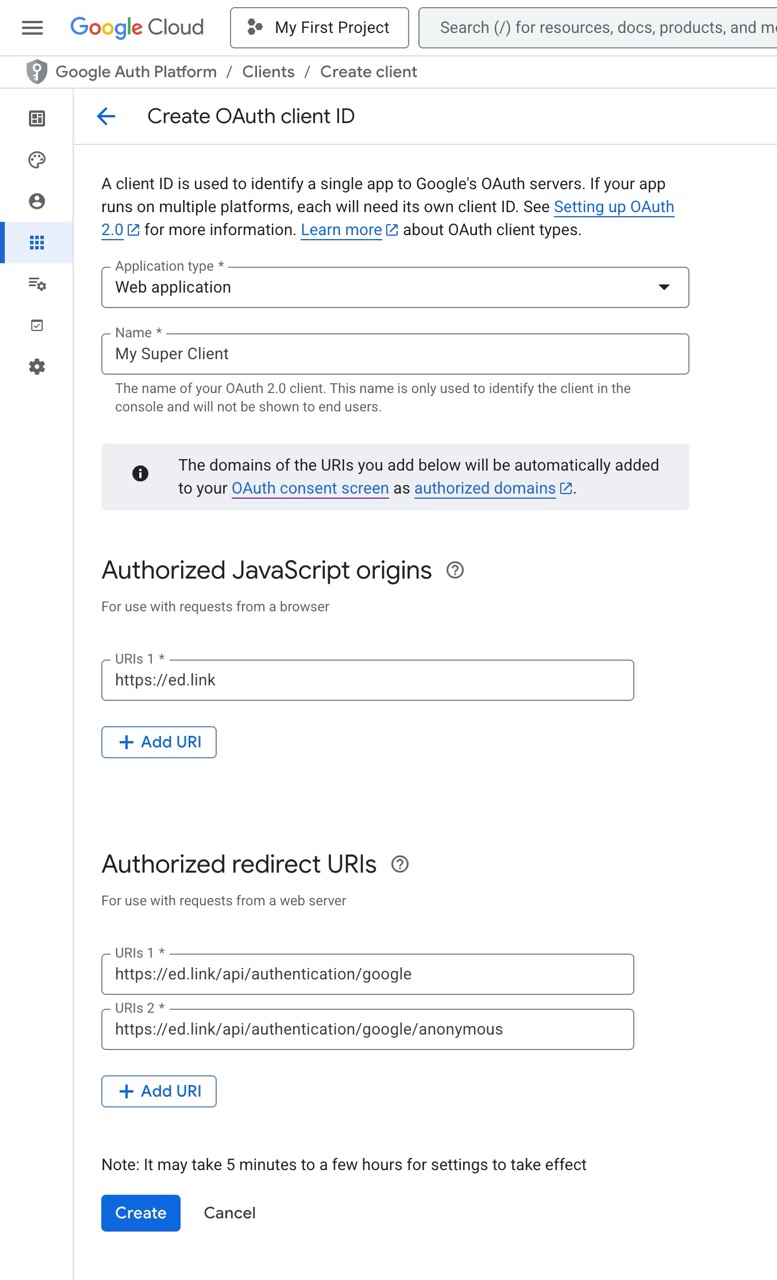The height and width of the screenshot is (1280, 777).
Task: Click the blue Create button
Action: [x=140, y=1213]
